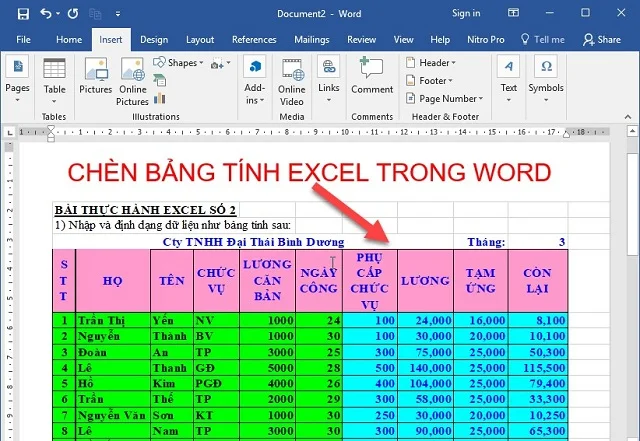Go to the Layout tab
The height and width of the screenshot is (441, 640).
point(200,40)
